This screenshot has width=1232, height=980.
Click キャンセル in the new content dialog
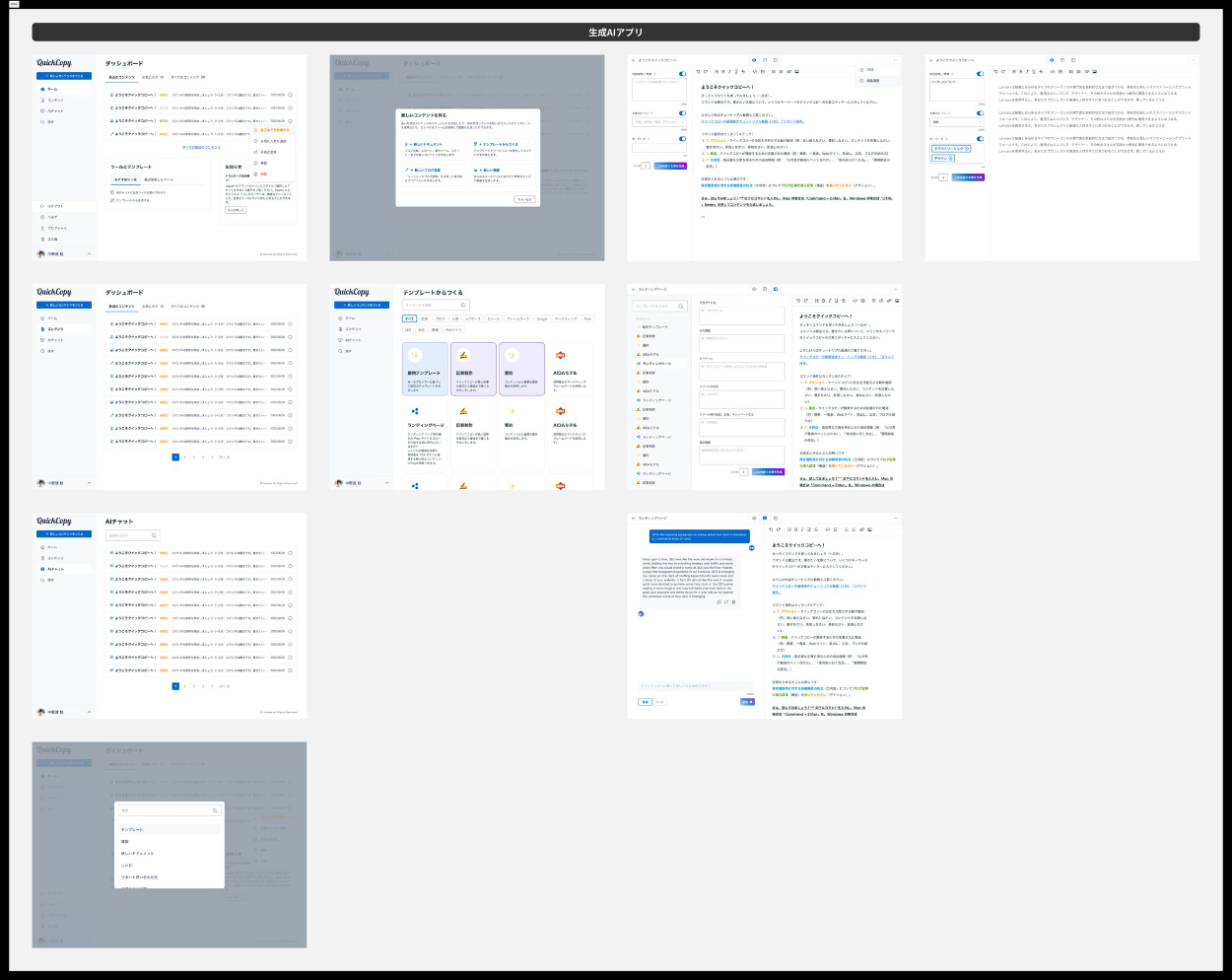524,199
